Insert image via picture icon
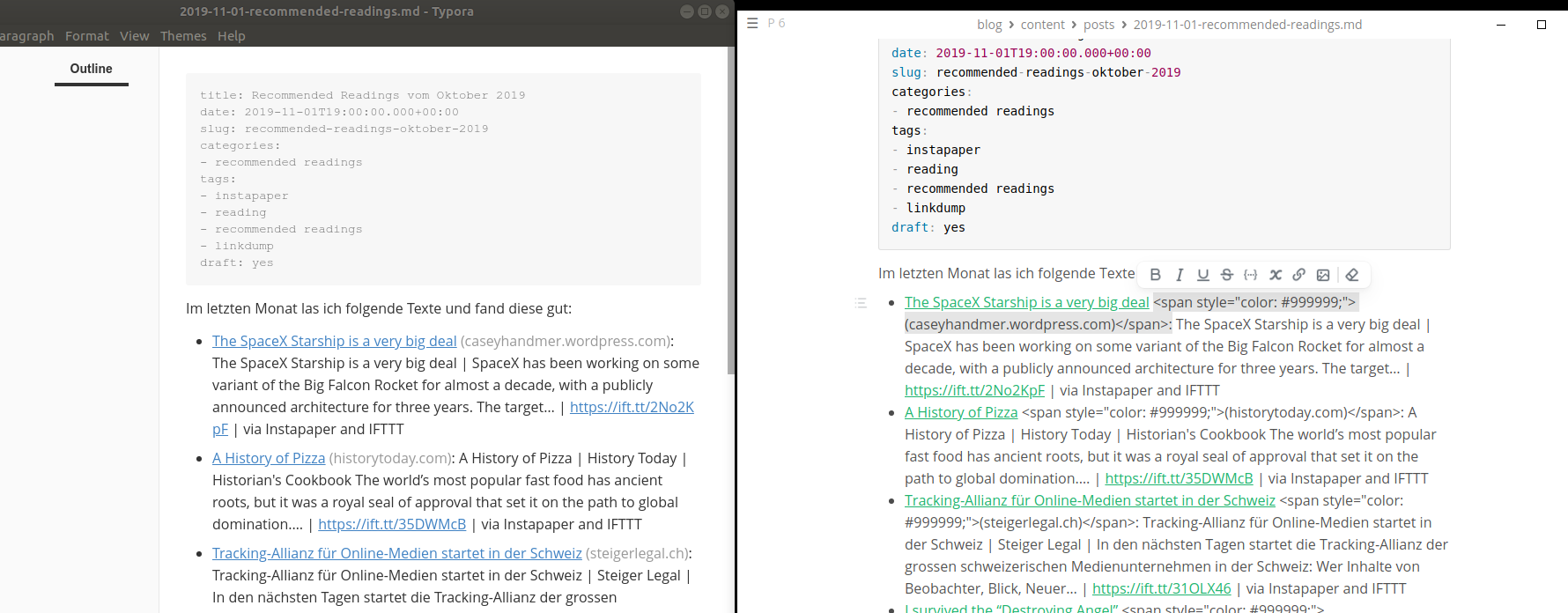This screenshot has height=613, width=1568. click(1322, 275)
